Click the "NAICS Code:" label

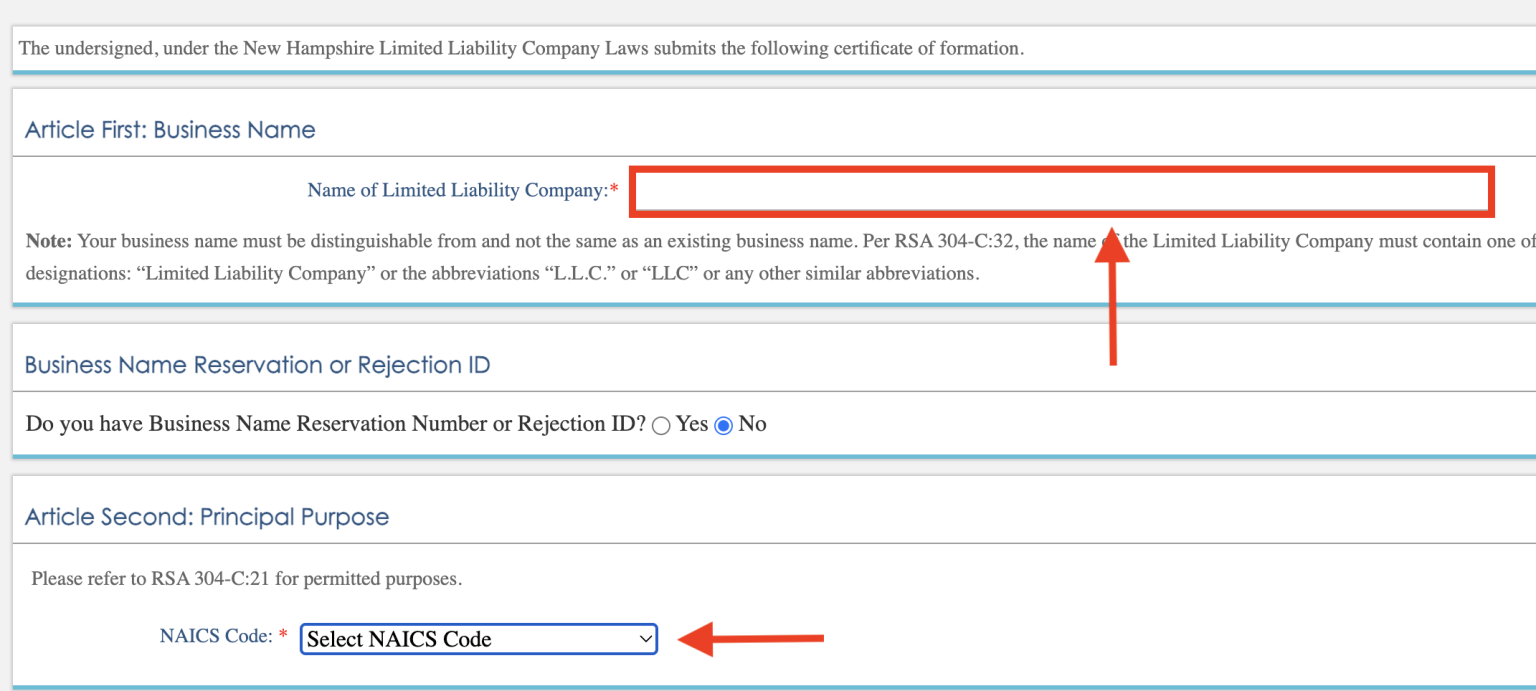(216, 636)
